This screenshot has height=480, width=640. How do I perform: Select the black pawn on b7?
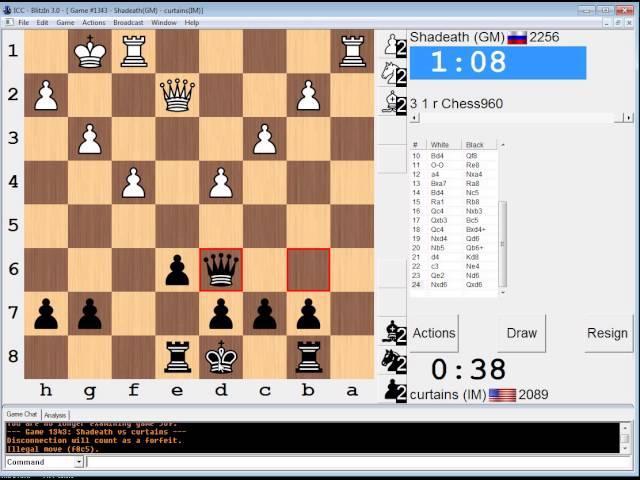[309, 313]
